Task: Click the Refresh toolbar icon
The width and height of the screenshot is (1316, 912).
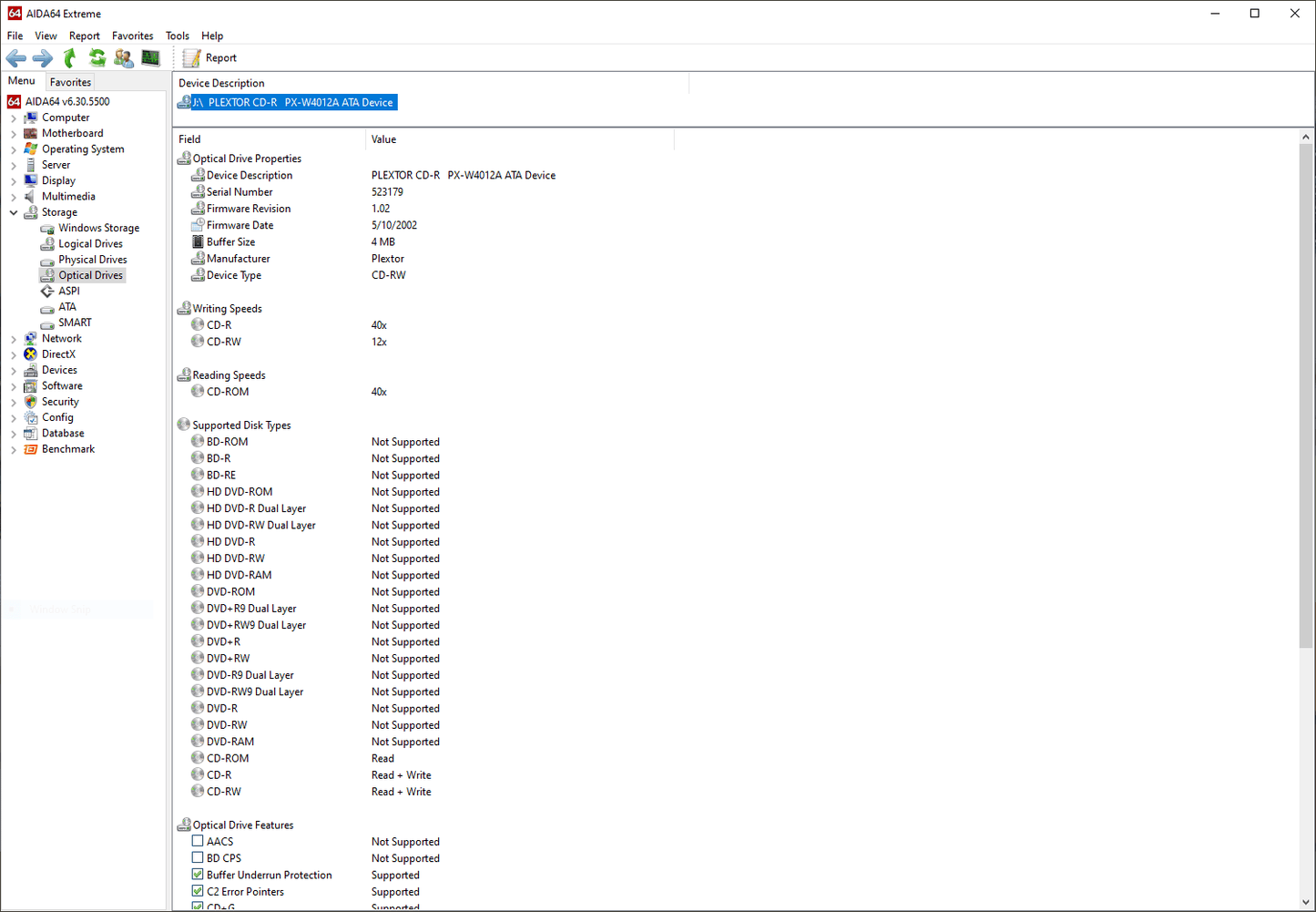Action: (x=97, y=58)
